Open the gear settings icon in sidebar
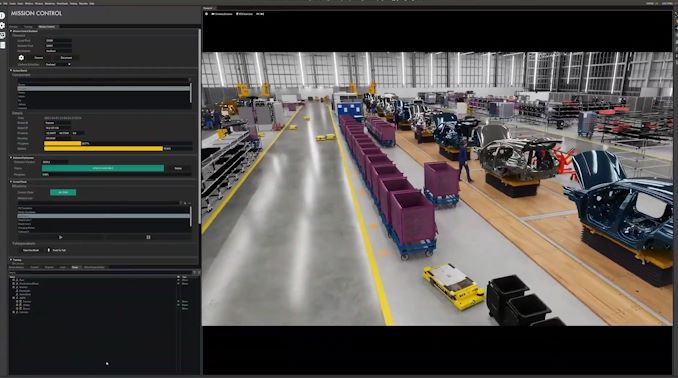The image size is (678, 378). [x=2, y=26]
